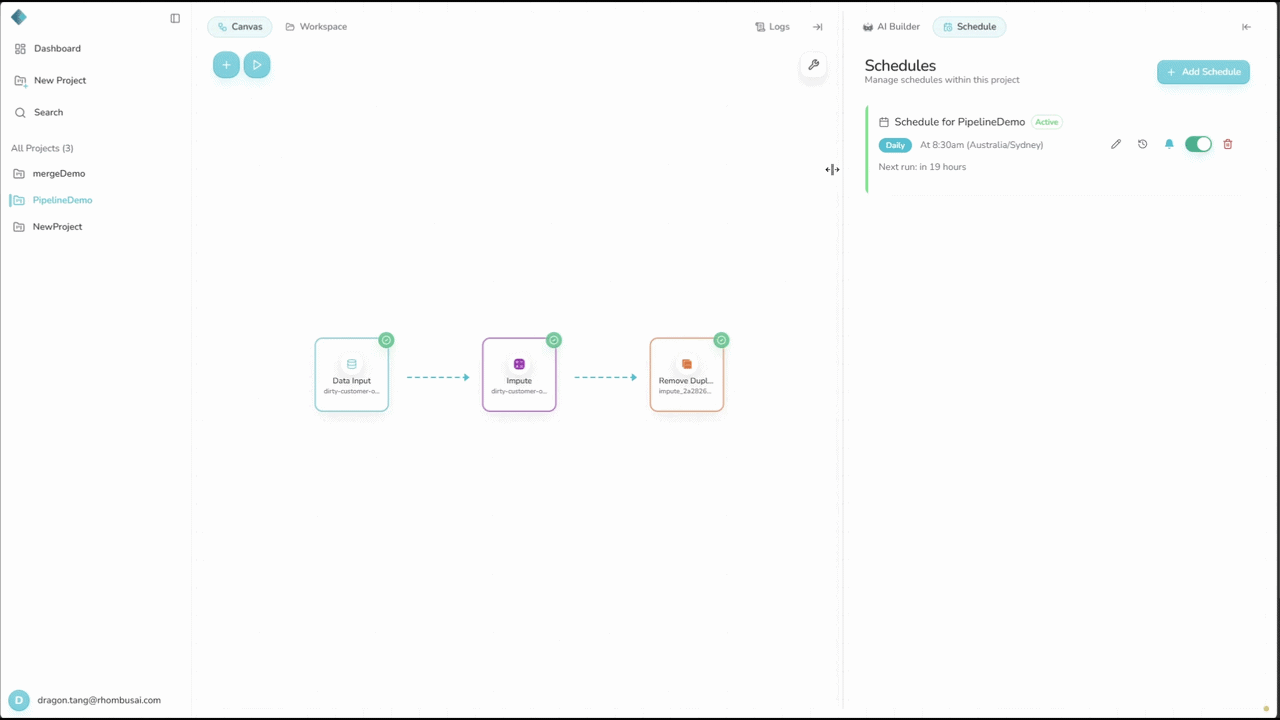The height and width of the screenshot is (720, 1280).
Task: Add a new node with plus button
Action: tap(226, 65)
